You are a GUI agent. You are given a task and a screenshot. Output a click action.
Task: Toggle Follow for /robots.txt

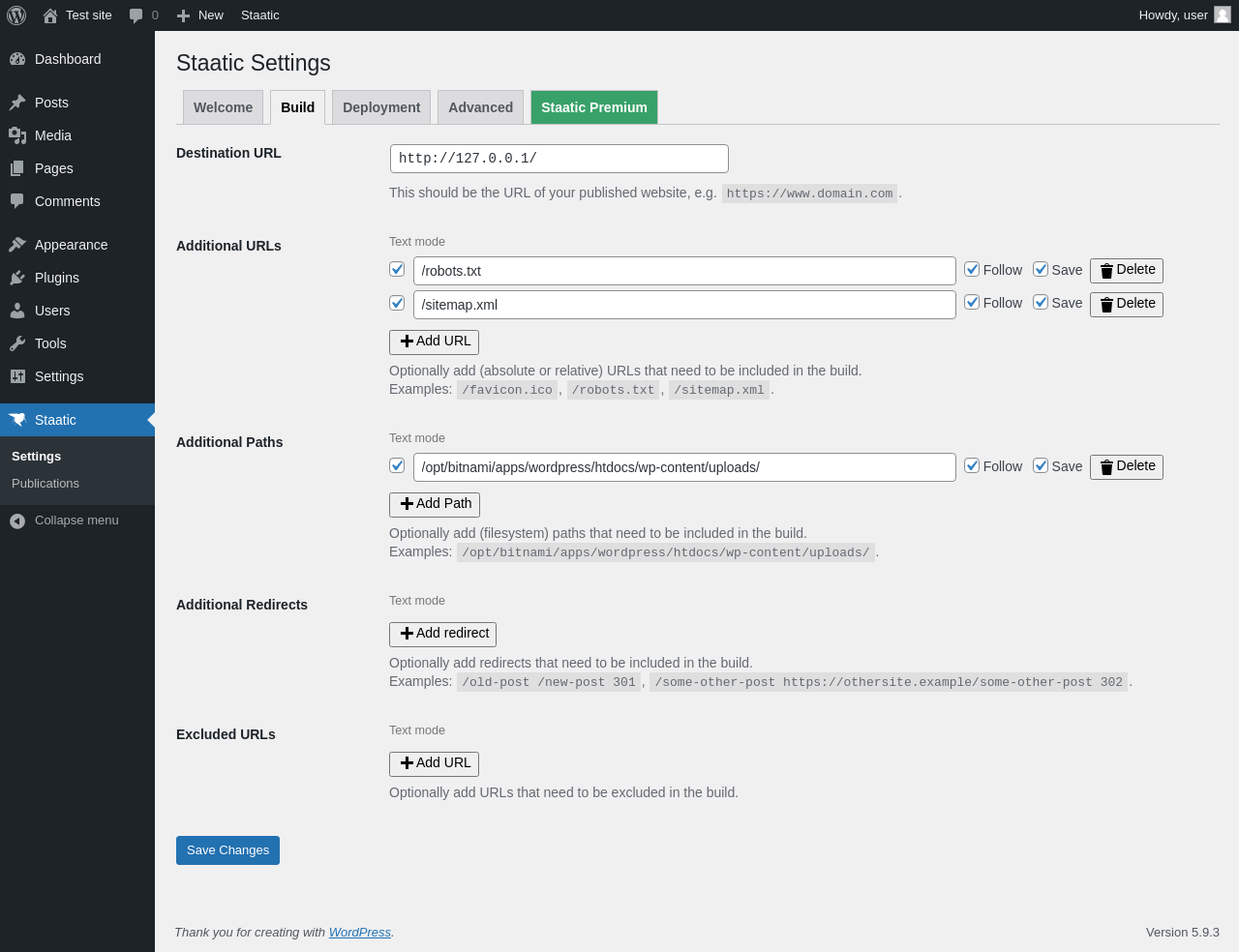click(972, 269)
